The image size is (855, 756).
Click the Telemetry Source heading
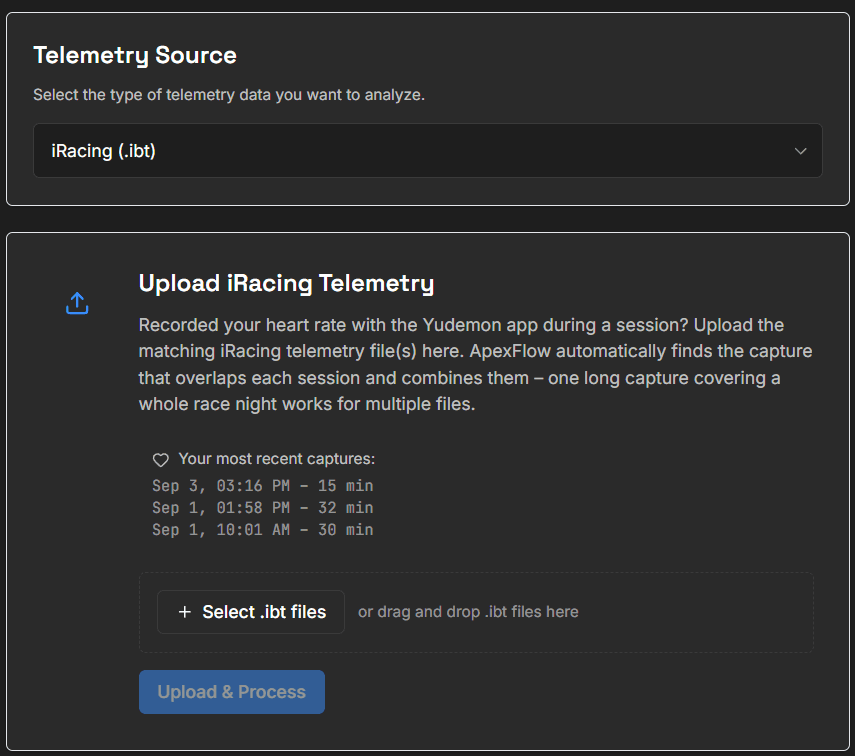(x=135, y=56)
